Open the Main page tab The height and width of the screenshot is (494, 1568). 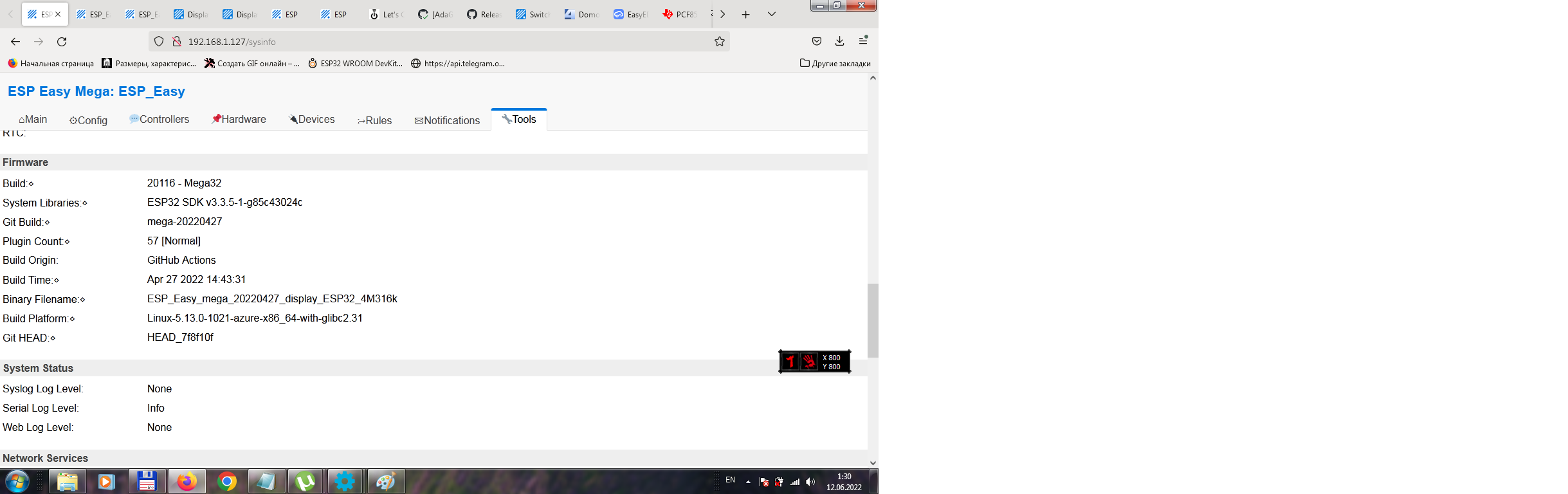(33, 120)
